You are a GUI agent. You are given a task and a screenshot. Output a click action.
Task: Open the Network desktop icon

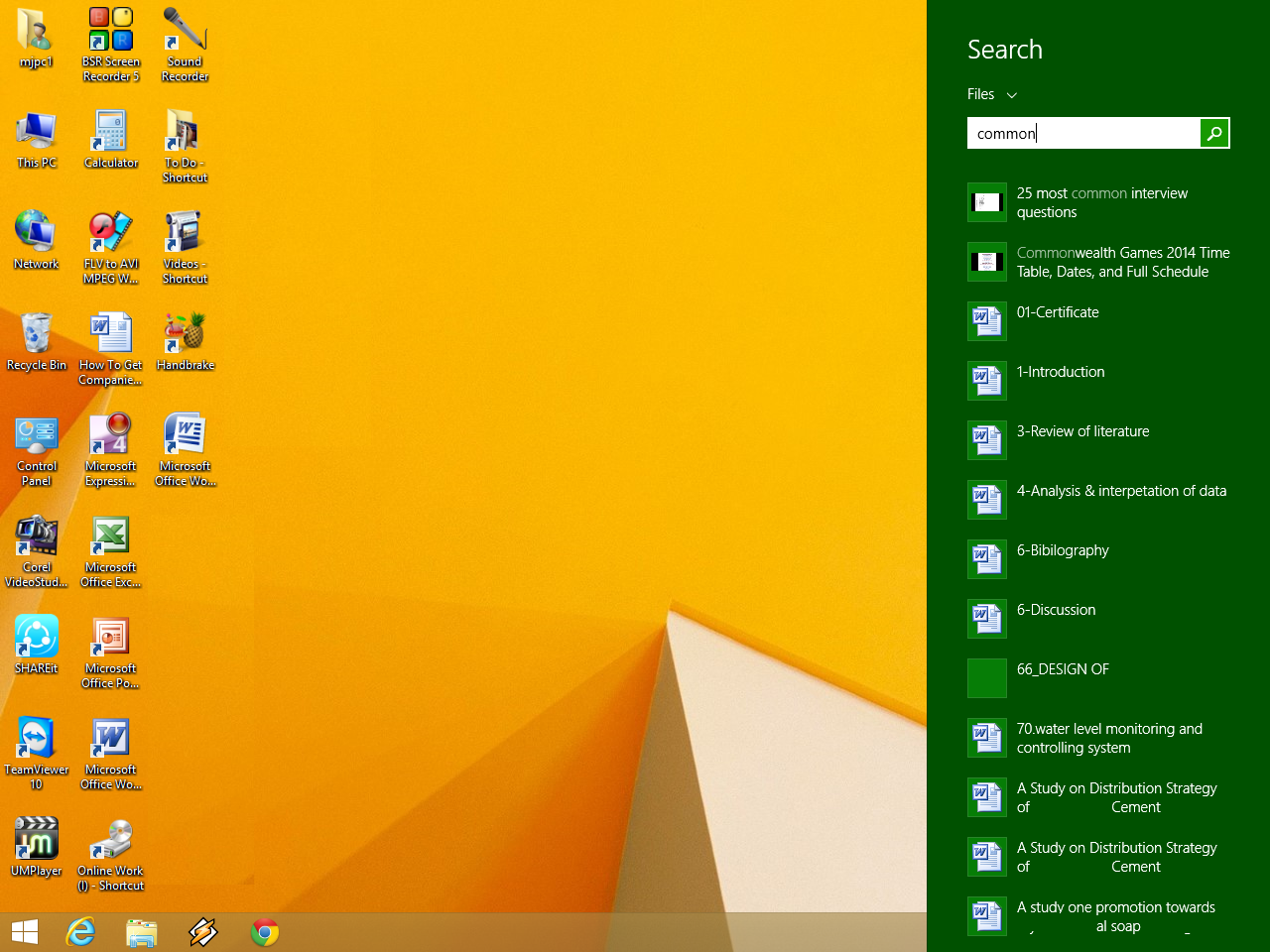click(36, 241)
